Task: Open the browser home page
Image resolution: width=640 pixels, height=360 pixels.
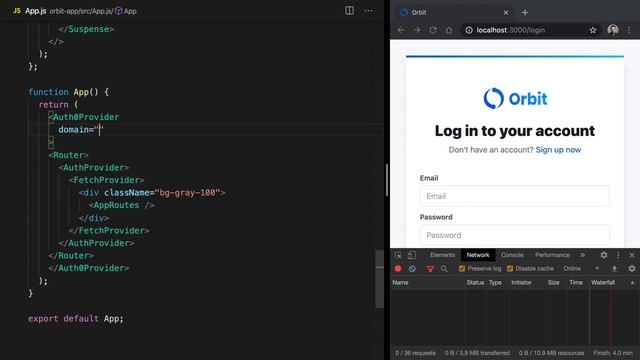Action: pyautogui.click(x=449, y=30)
